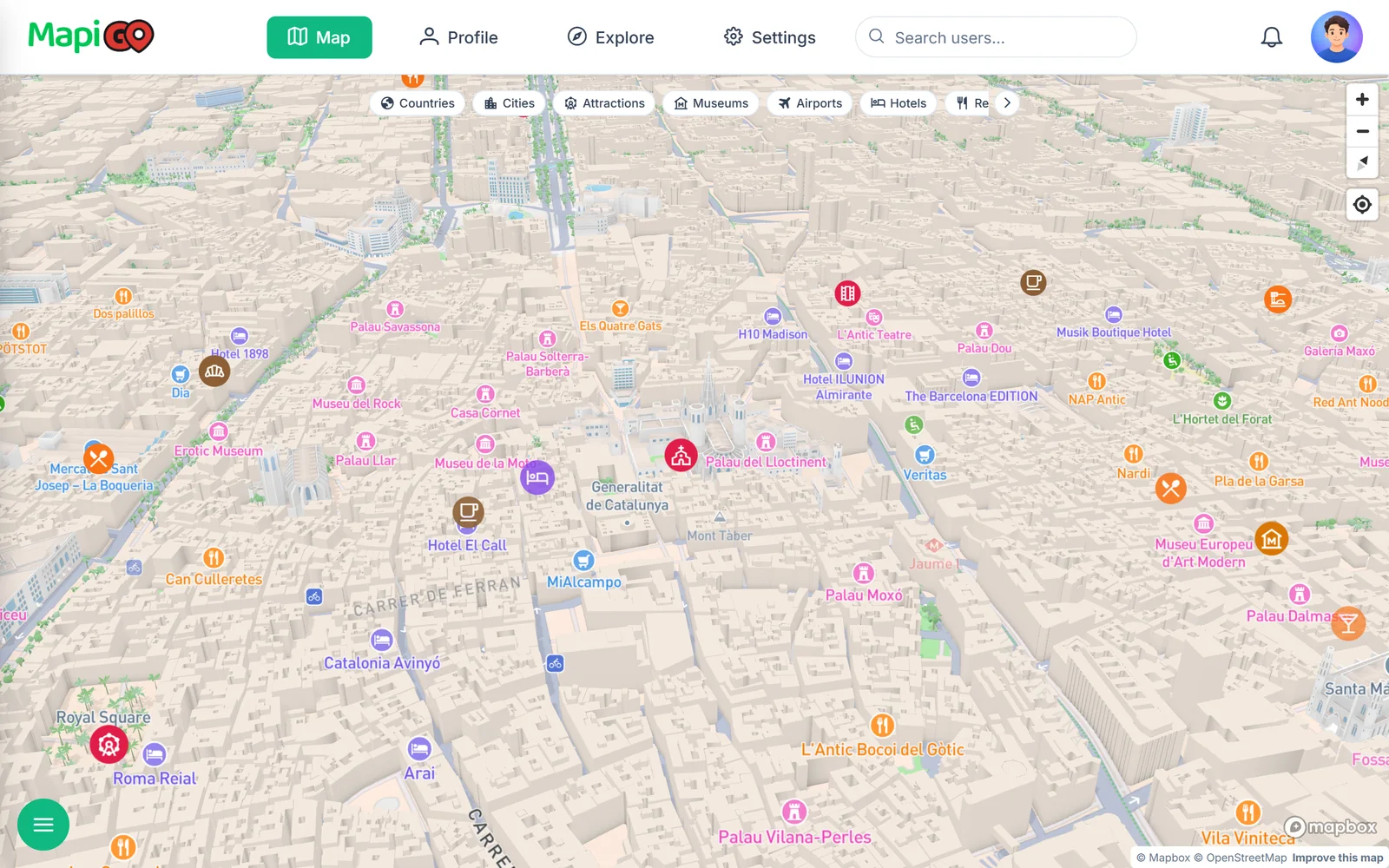Open the notifications bell
Viewport: 1389px width, 868px height.
pos(1271,37)
